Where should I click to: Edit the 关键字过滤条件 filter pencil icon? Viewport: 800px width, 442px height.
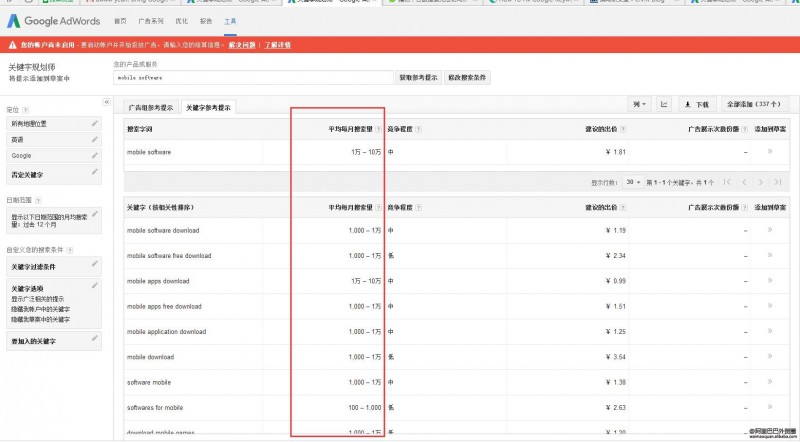pos(94,265)
